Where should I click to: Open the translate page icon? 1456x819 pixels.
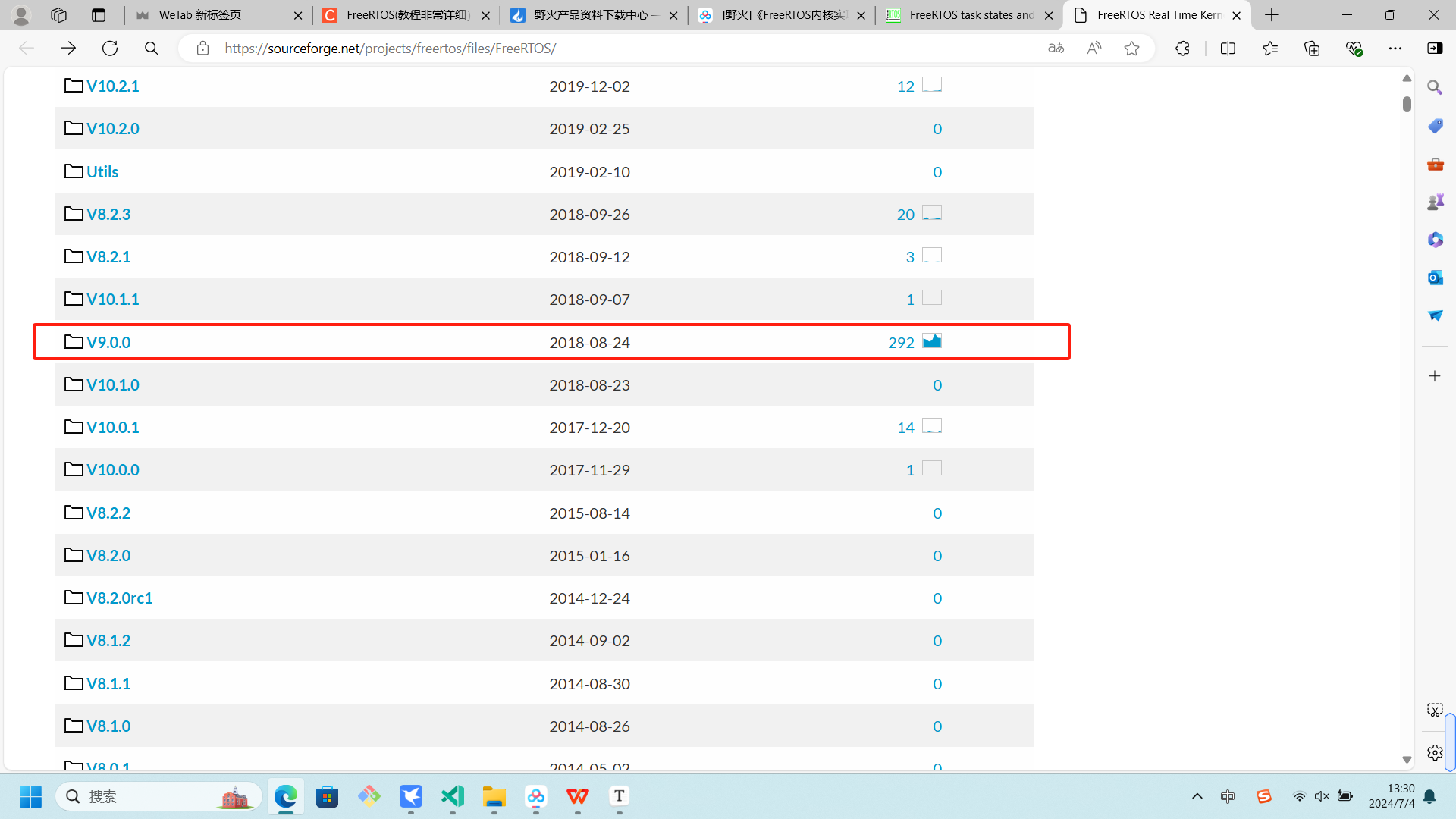(1056, 49)
